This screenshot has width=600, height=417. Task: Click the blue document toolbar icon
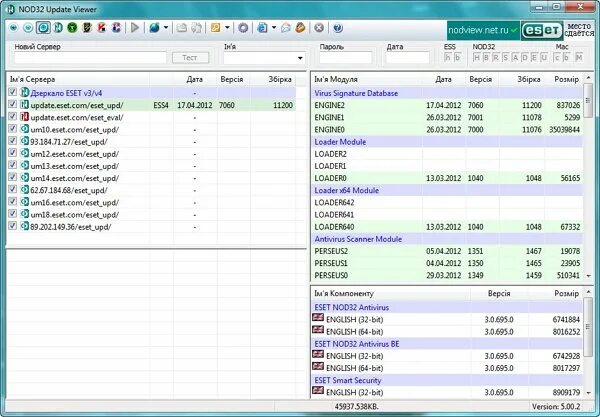tap(262, 28)
